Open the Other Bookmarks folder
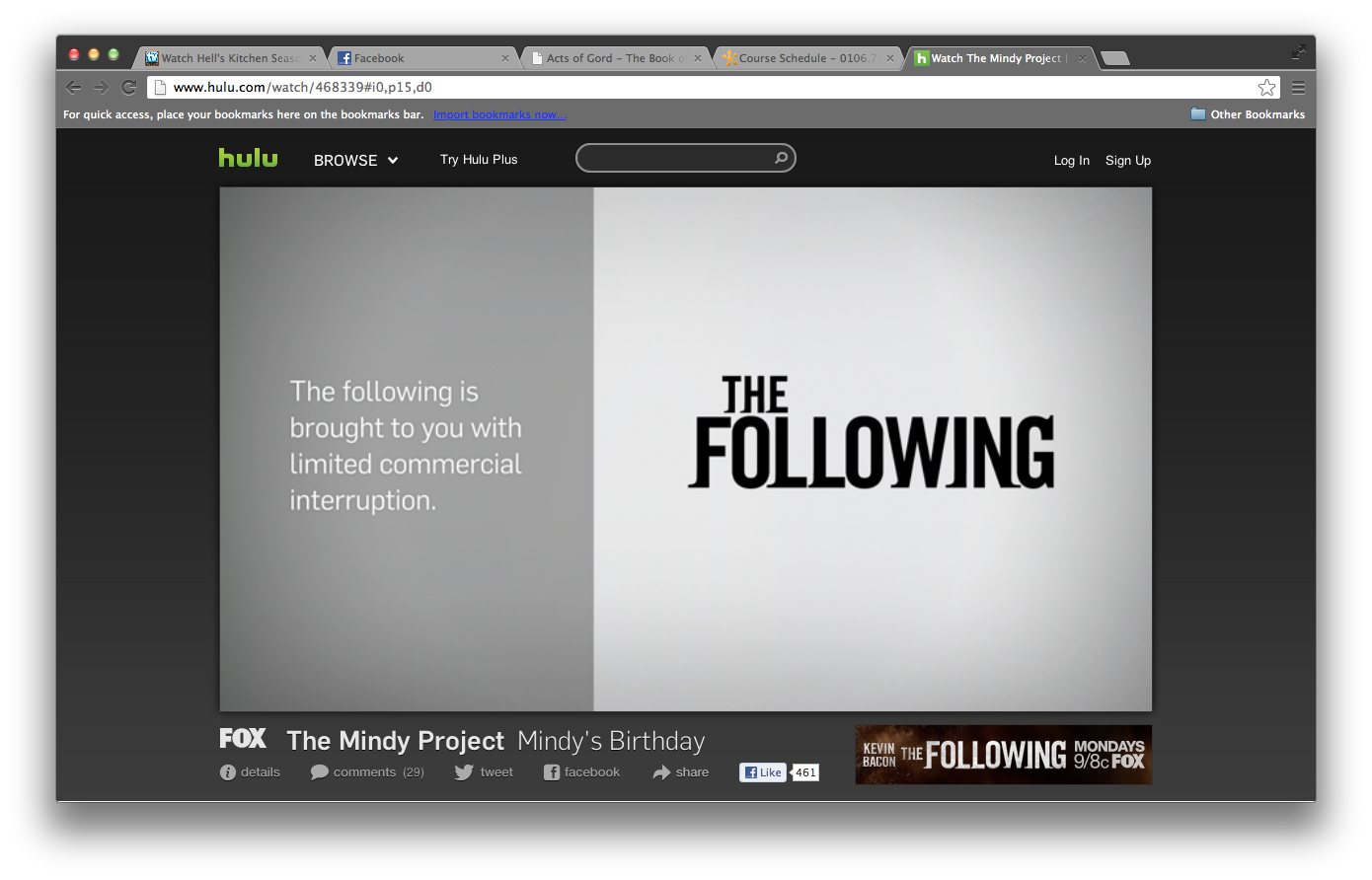The image size is (1372, 880). tap(1248, 114)
